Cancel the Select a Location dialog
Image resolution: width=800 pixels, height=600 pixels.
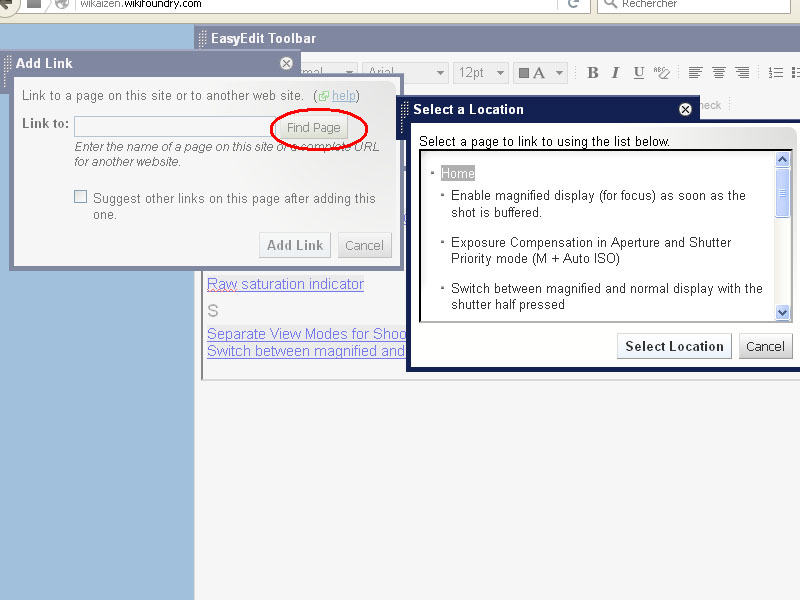[765, 346]
